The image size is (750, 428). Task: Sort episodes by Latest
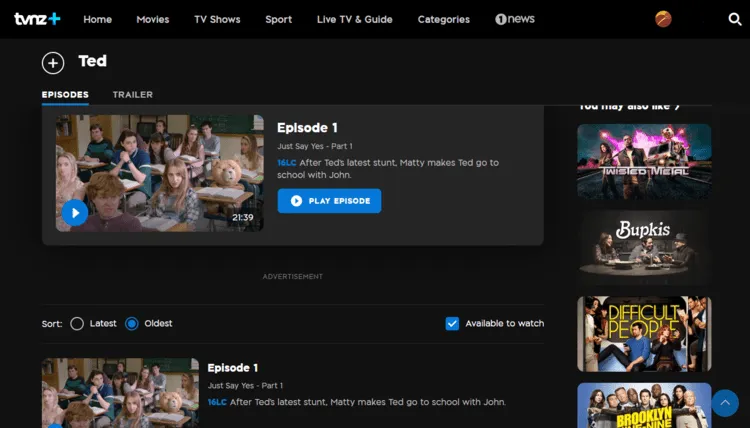(x=77, y=324)
